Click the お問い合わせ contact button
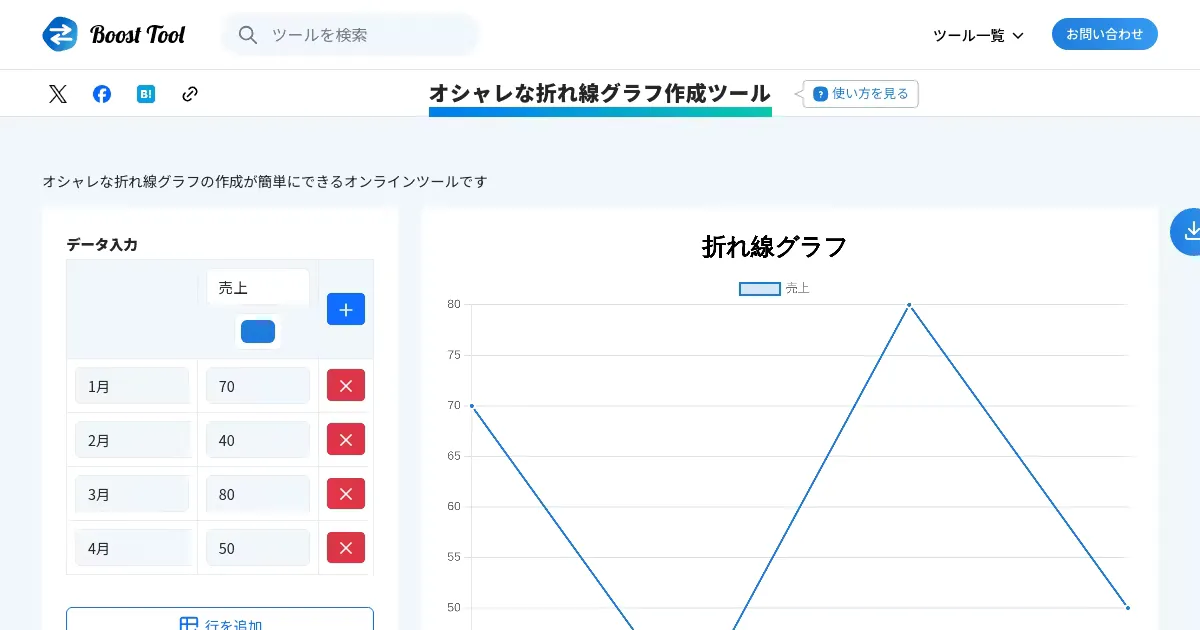The height and width of the screenshot is (630, 1200). (x=1104, y=34)
